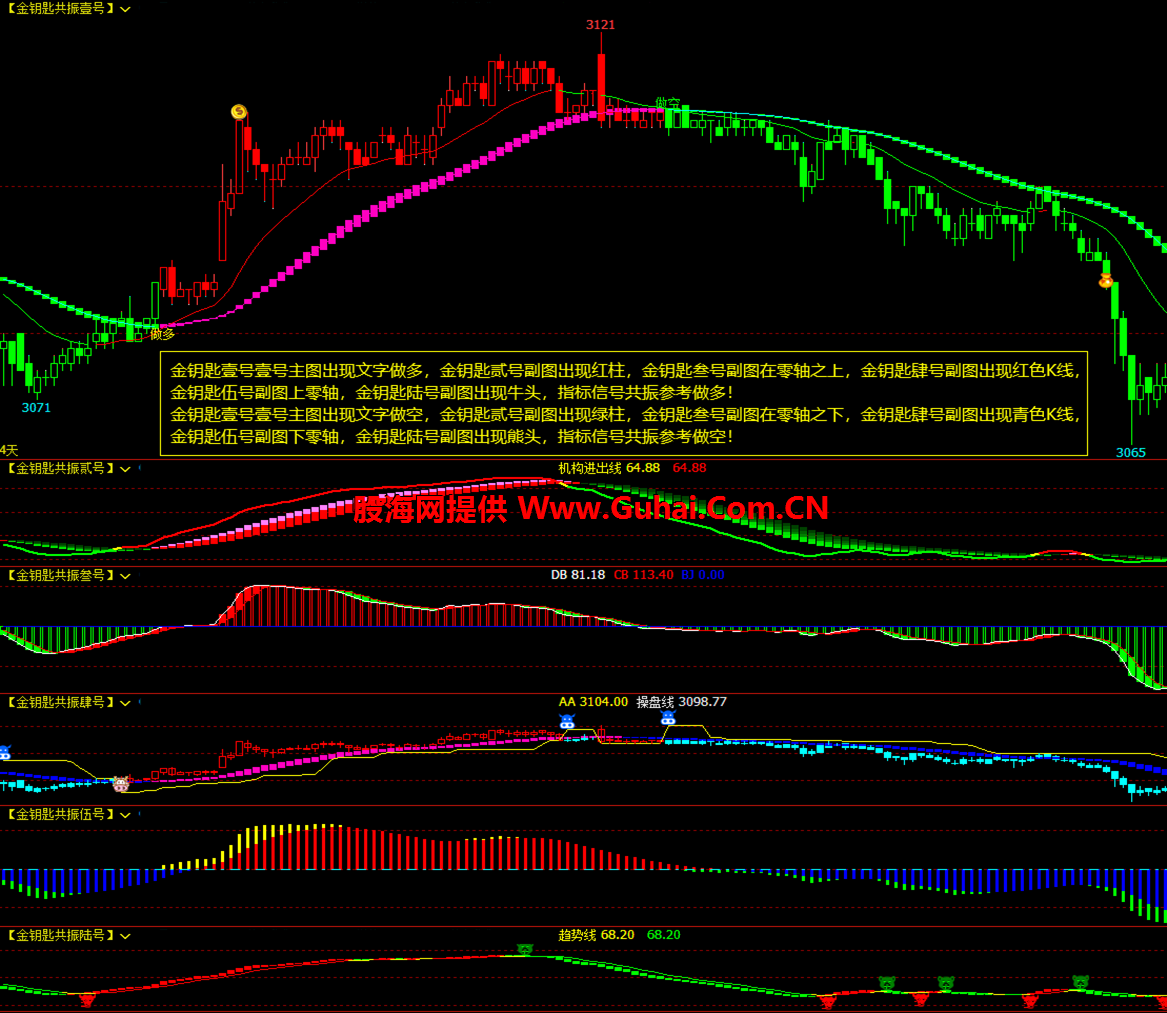Click the 3065 low price label

[x=1131, y=453]
